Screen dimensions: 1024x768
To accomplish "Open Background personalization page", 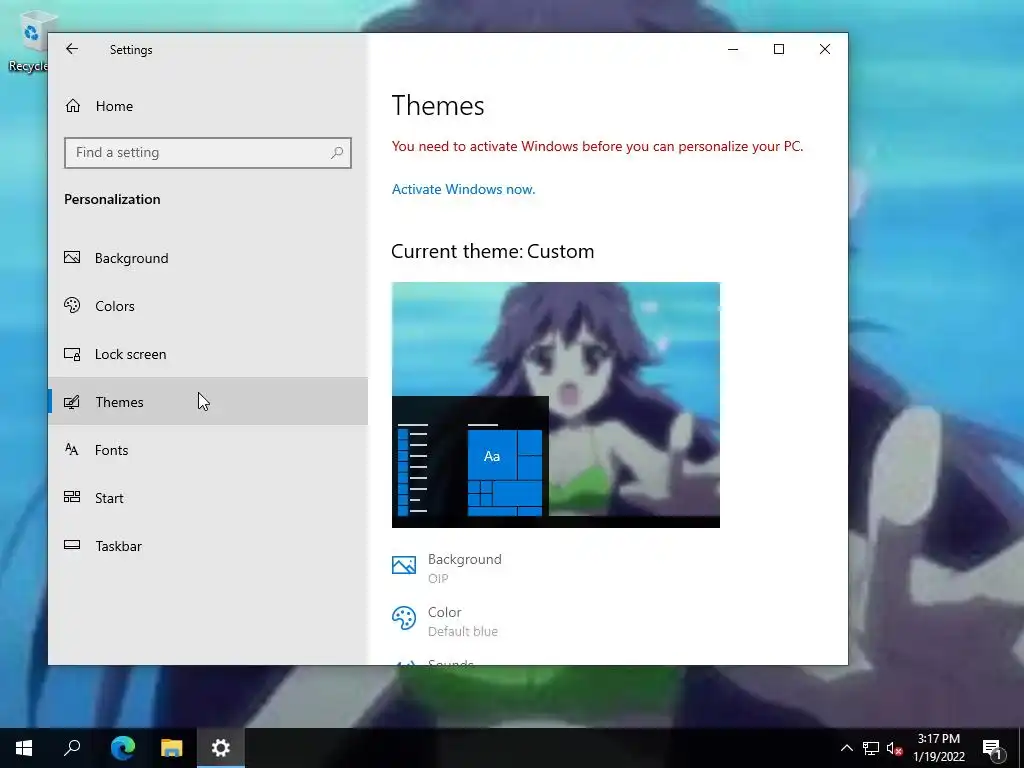I will point(208,258).
